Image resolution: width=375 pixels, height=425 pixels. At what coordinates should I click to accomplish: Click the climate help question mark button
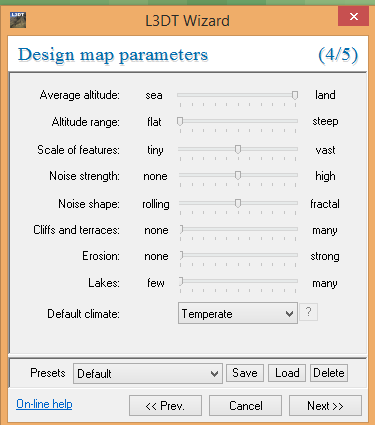pyautogui.click(x=308, y=312)
